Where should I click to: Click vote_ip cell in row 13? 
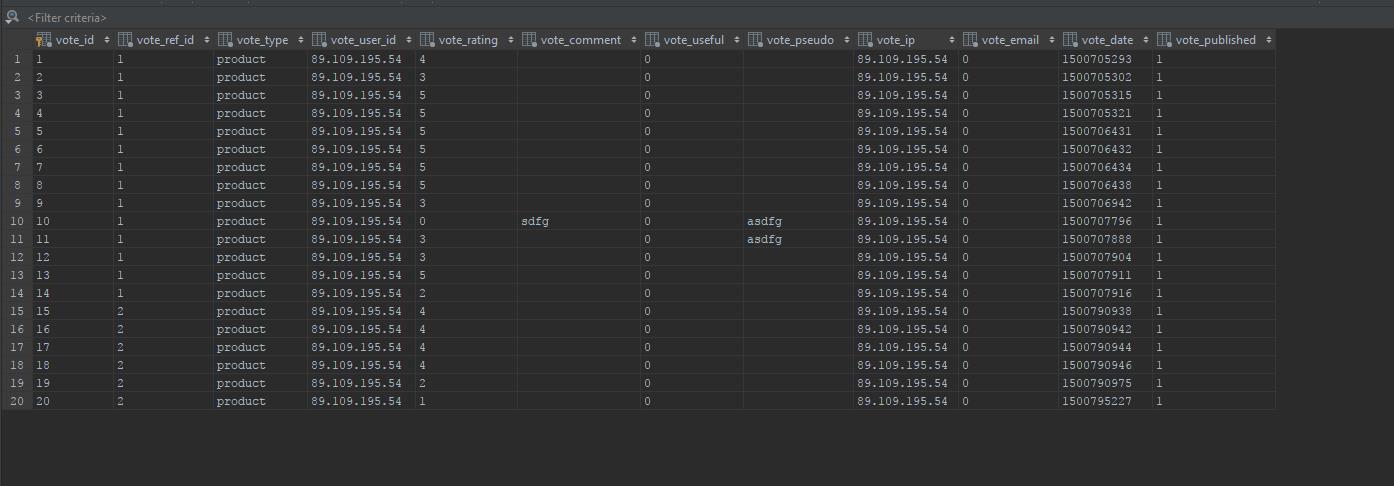click(x=906, y=275)
